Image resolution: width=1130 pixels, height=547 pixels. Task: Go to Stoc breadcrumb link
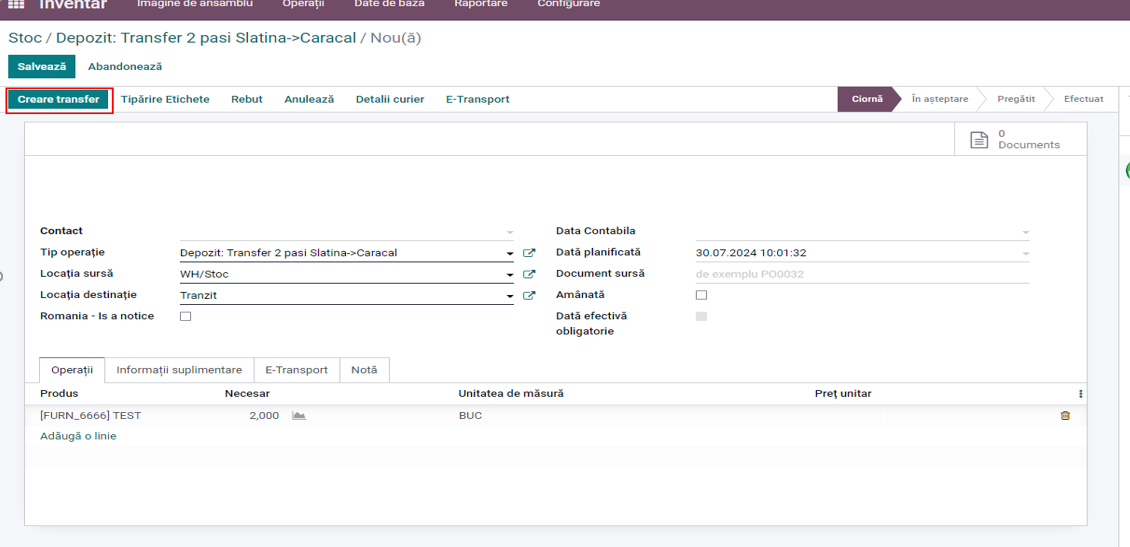25,38
